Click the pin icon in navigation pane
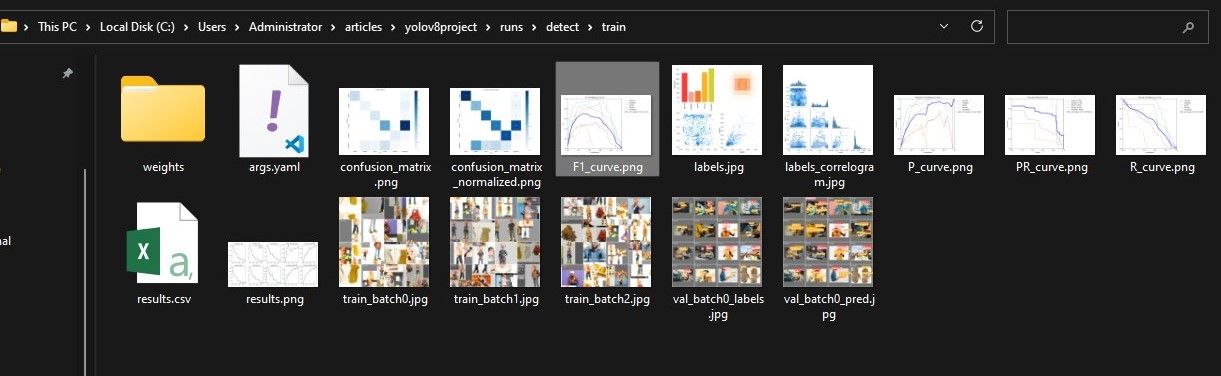This screenshot has height=376, width=1221. click(x=68, y=74)
